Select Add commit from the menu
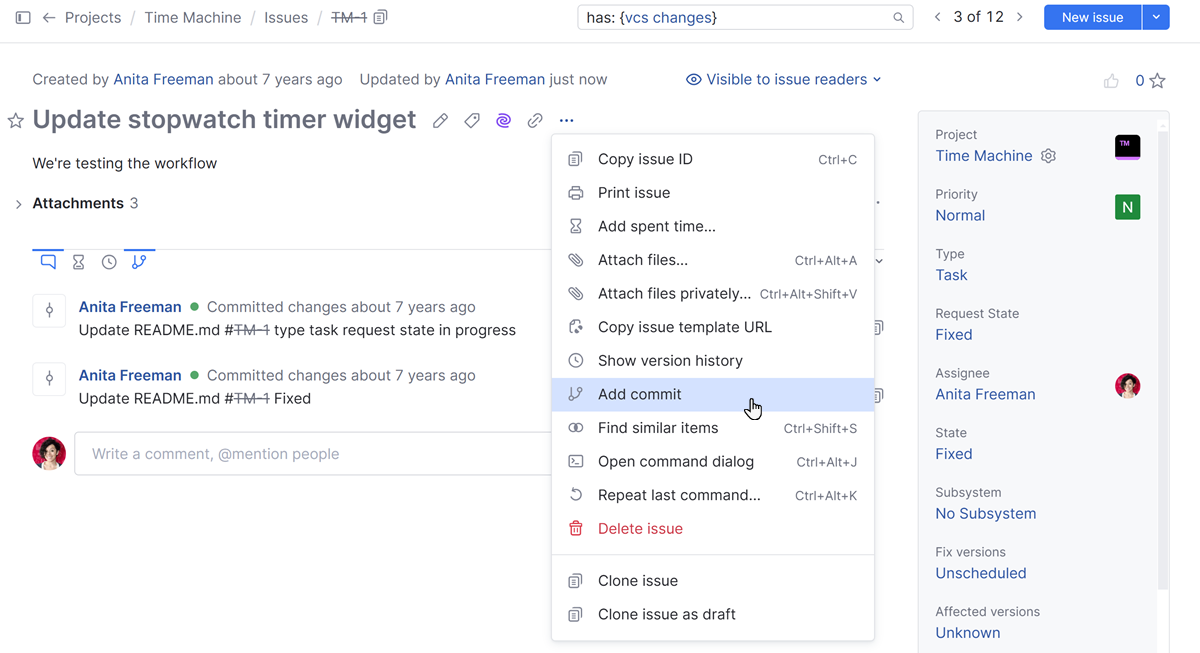 pyautogui.click(x=640, y=394)
